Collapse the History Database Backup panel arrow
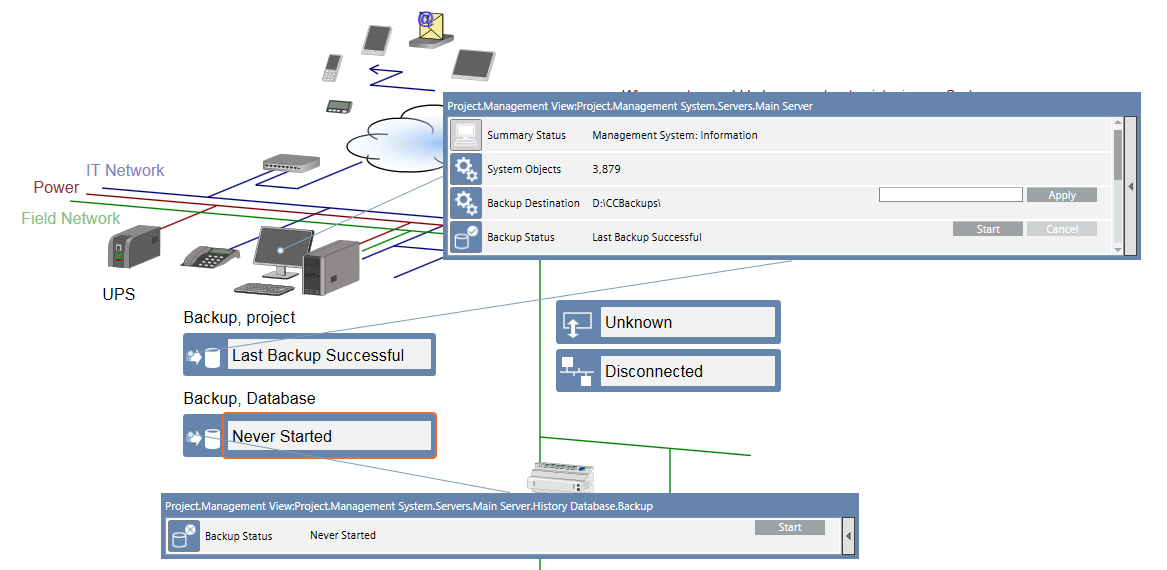This screenshot has width=1167, height=570. [849, 536]
